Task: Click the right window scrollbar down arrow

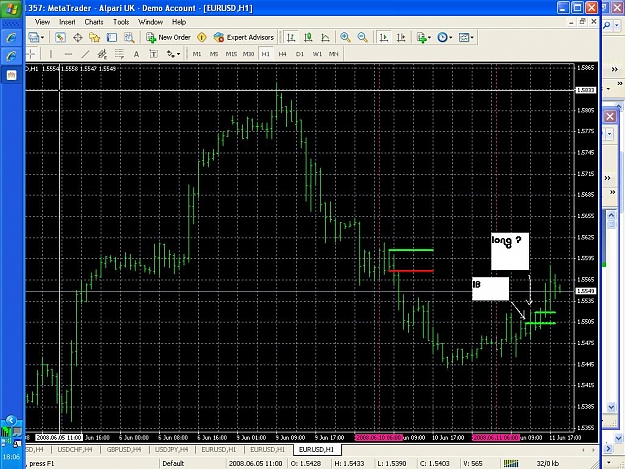Action: pos(611,407)
